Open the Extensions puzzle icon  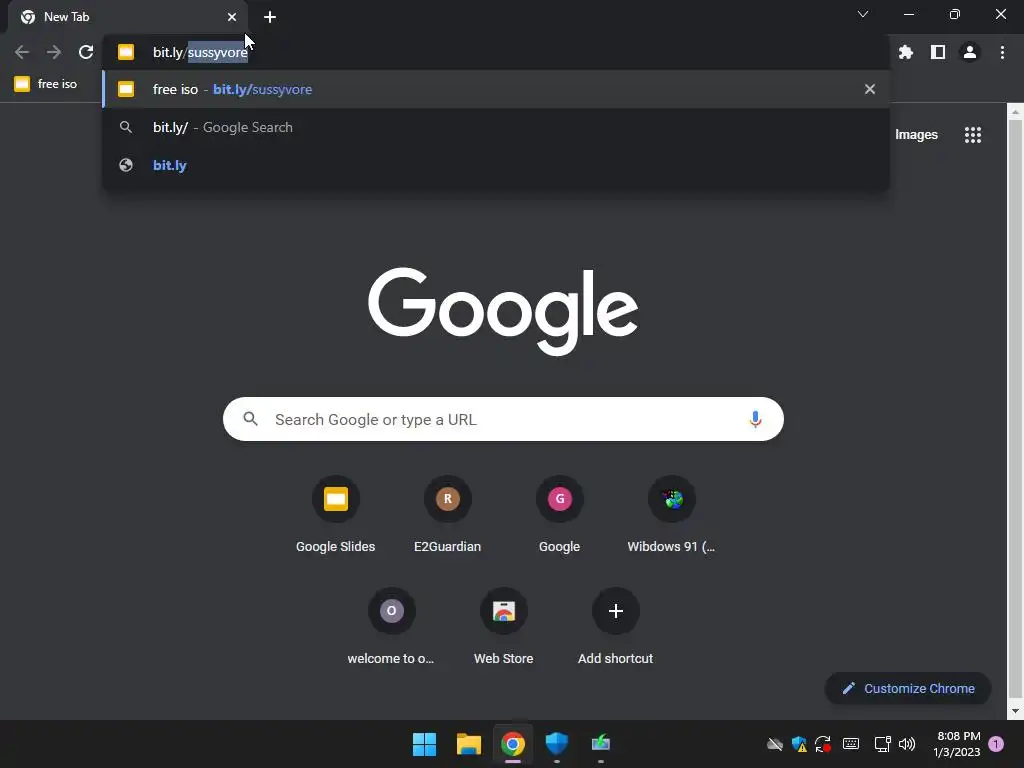(906, 52)
